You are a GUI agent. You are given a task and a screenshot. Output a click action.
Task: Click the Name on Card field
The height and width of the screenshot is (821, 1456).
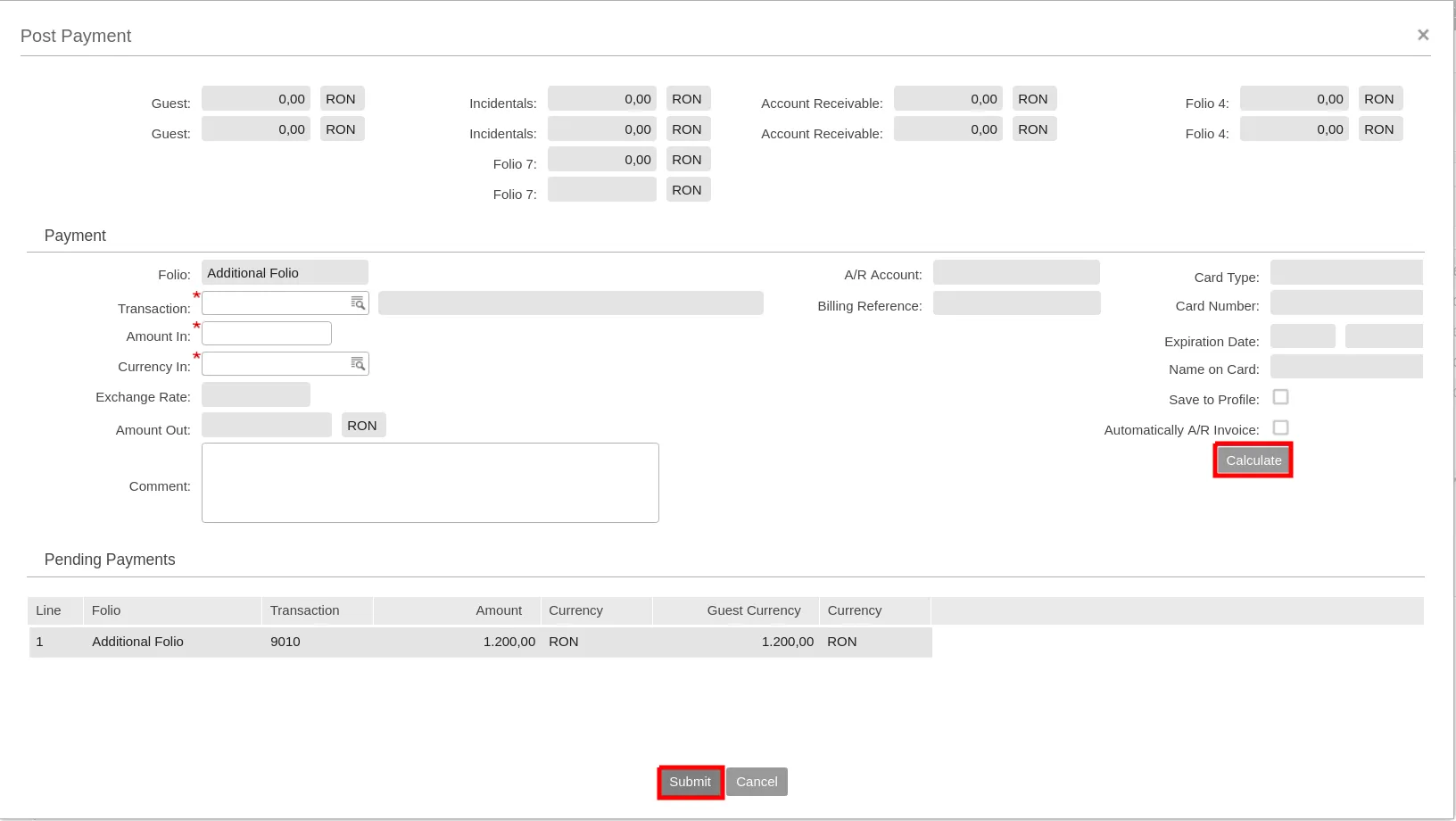tap(1346, 367)
